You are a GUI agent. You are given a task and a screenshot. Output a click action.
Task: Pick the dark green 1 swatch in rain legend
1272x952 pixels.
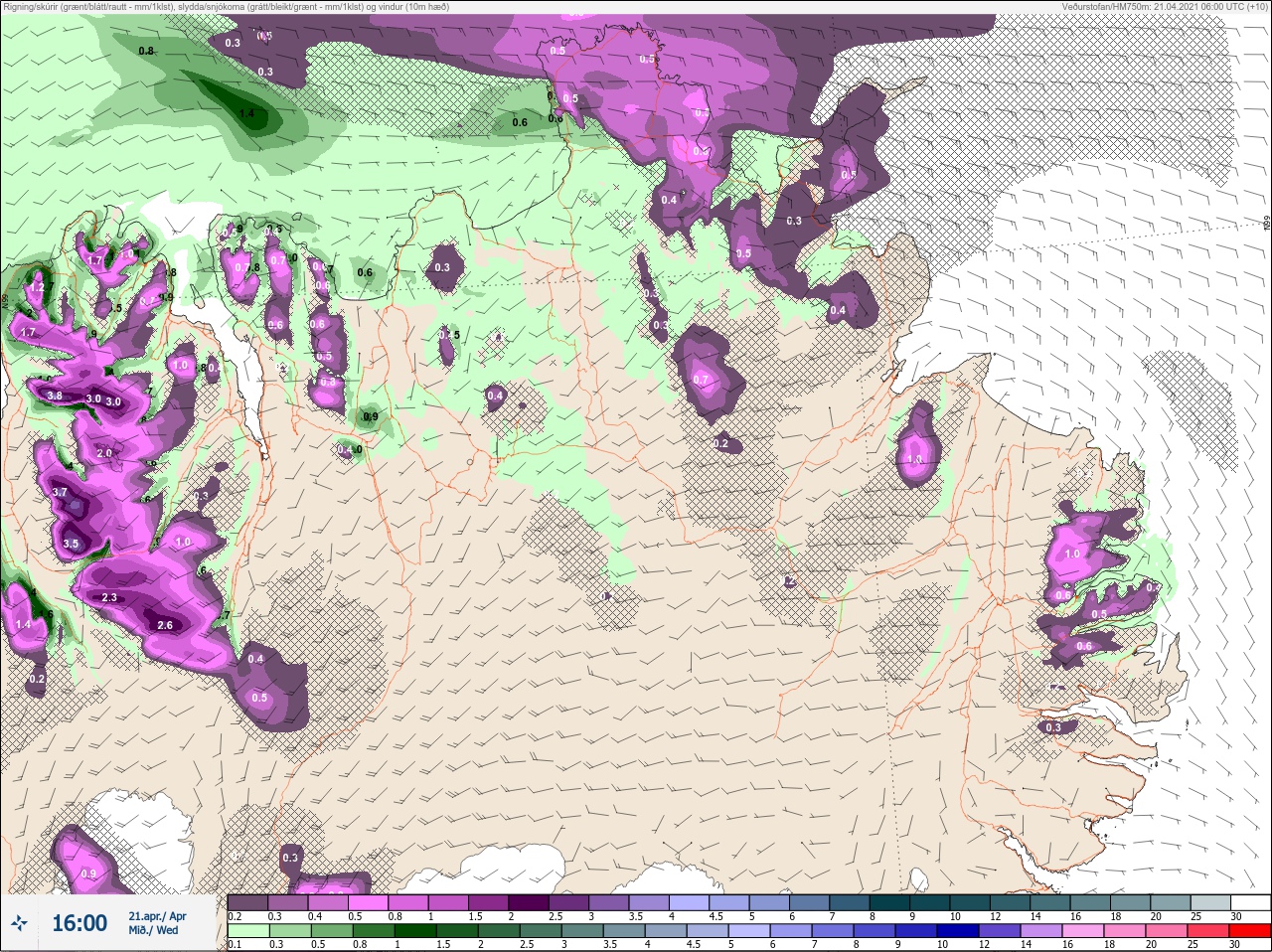coord(415,931)
